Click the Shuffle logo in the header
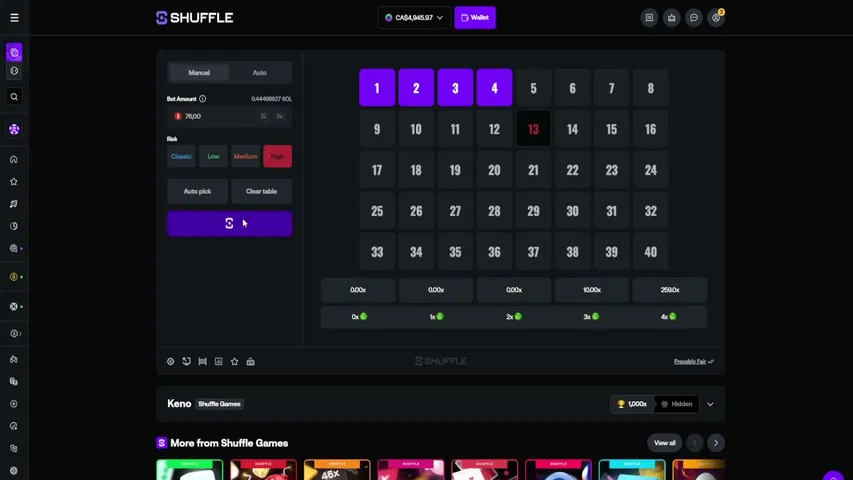This screenshot has height=480, width=853. [195, 18]
